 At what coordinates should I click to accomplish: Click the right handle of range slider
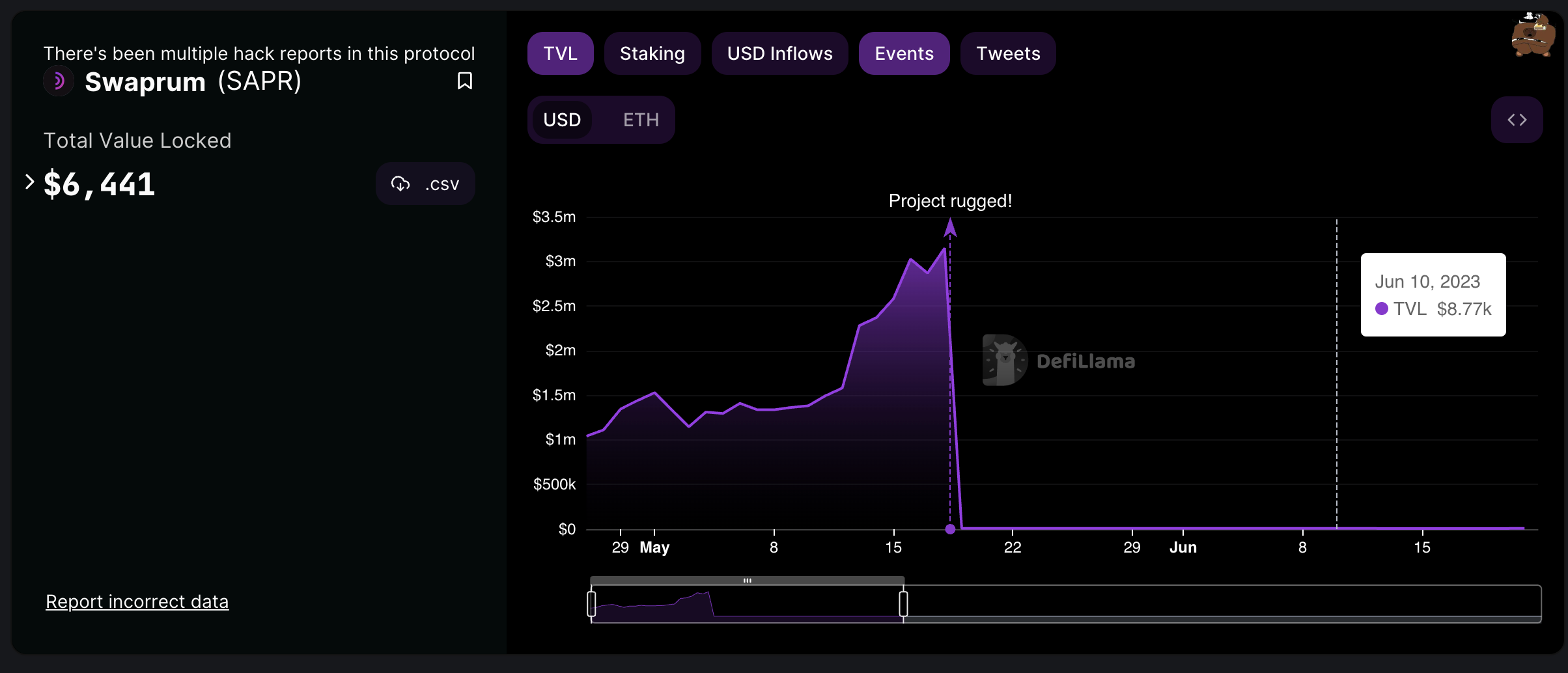[903, 603]
